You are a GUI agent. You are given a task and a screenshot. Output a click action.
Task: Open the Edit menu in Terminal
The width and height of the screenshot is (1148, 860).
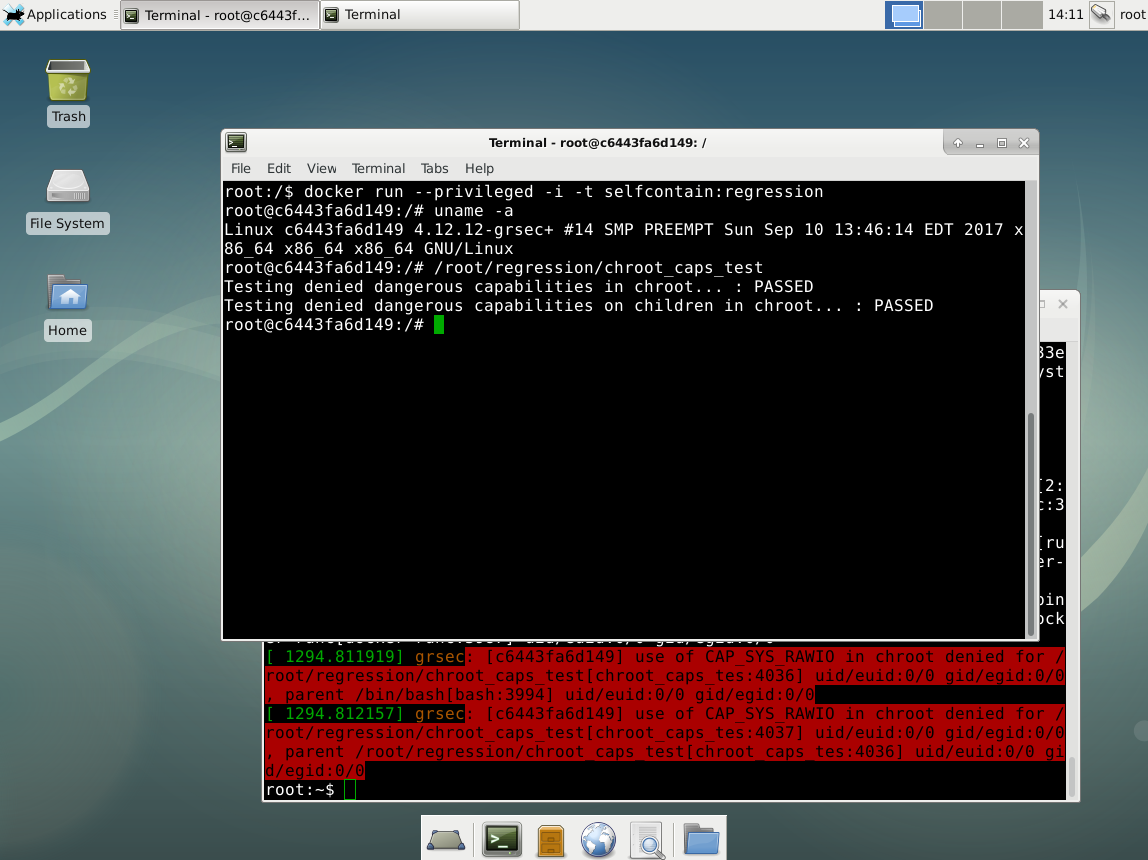point(279,168)
